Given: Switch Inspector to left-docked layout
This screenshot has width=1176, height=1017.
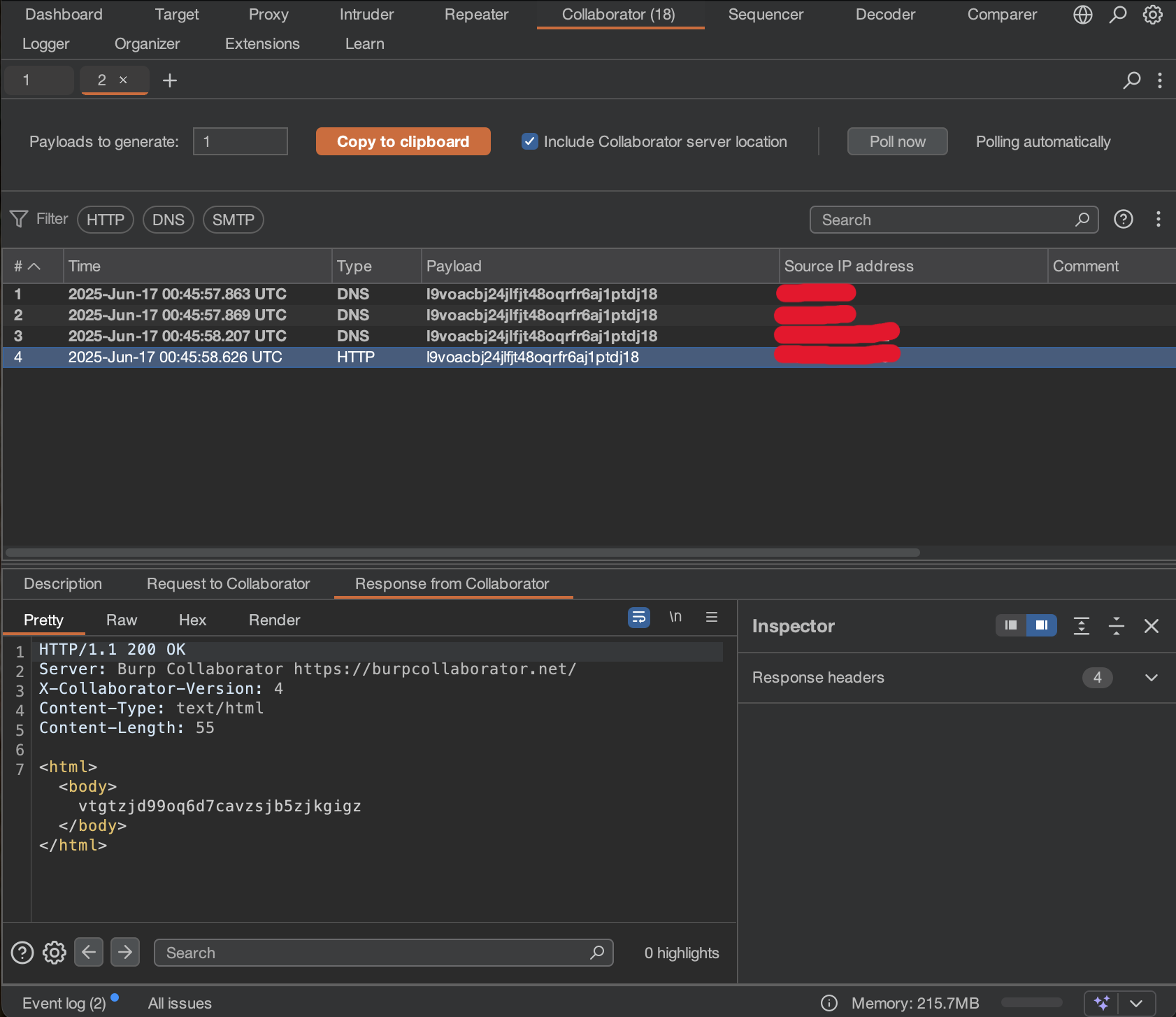Looking at the screenshot, I should (x=1011, y=625).
